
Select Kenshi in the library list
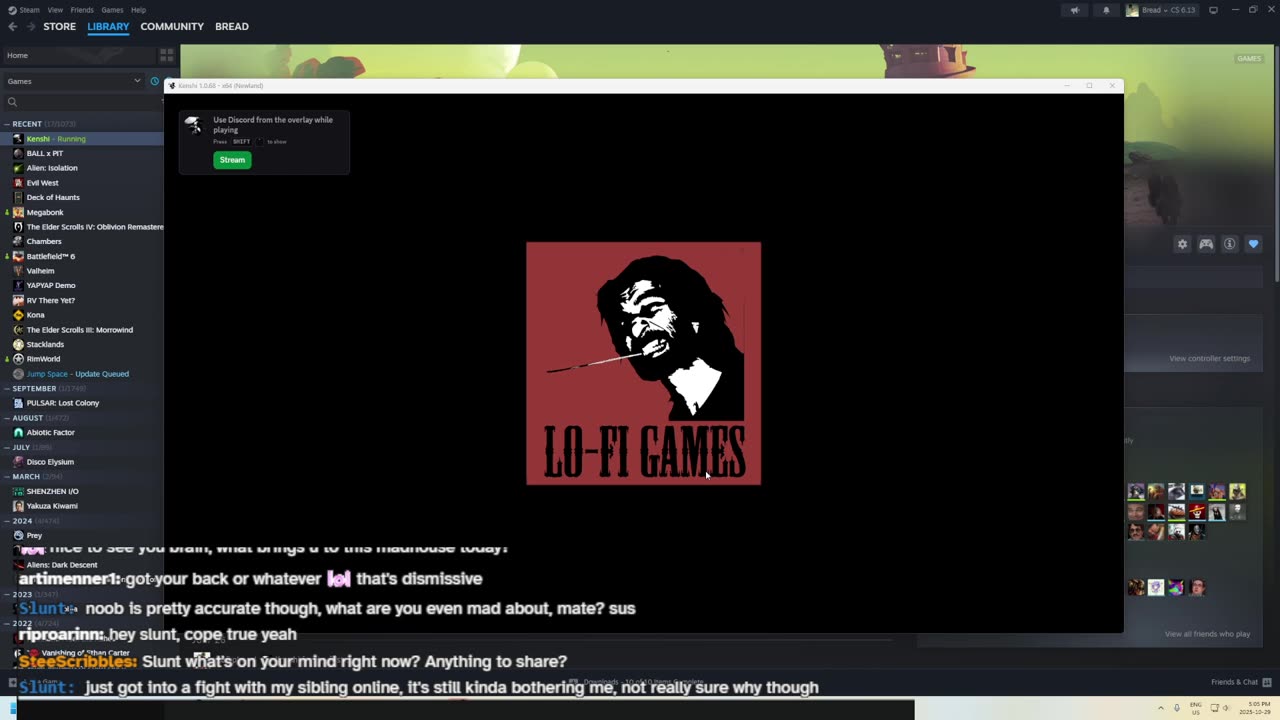tap(82, 139)
